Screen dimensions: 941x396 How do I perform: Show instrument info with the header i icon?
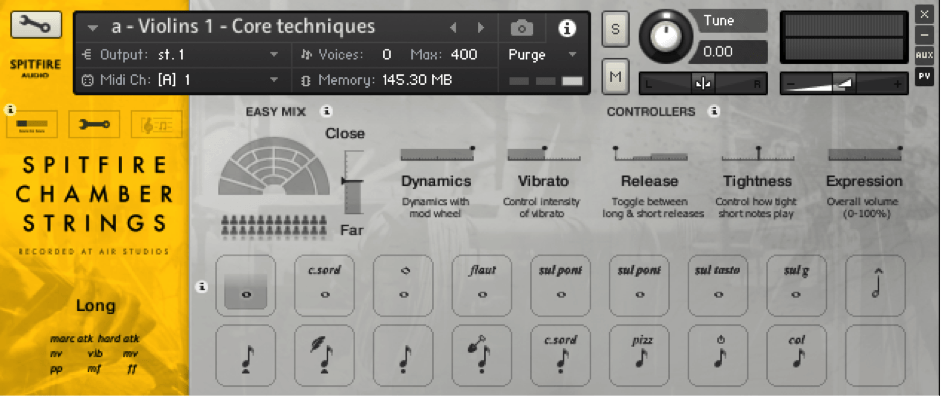(567, 28)
